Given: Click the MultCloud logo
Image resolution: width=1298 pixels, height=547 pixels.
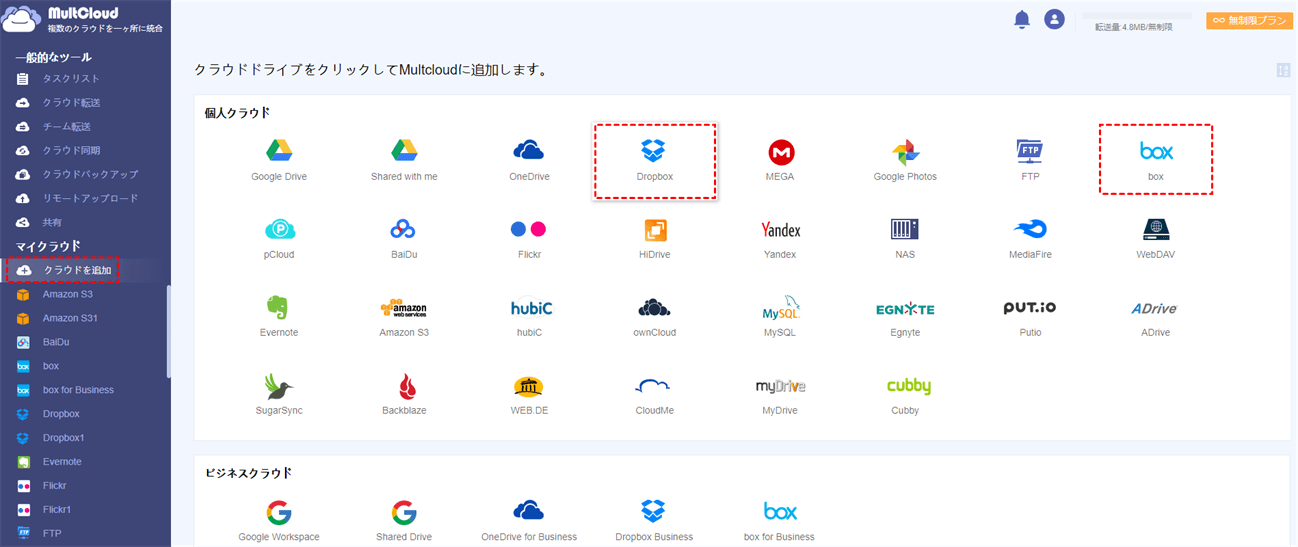Looking at the screenshot, I should (84, 20).
